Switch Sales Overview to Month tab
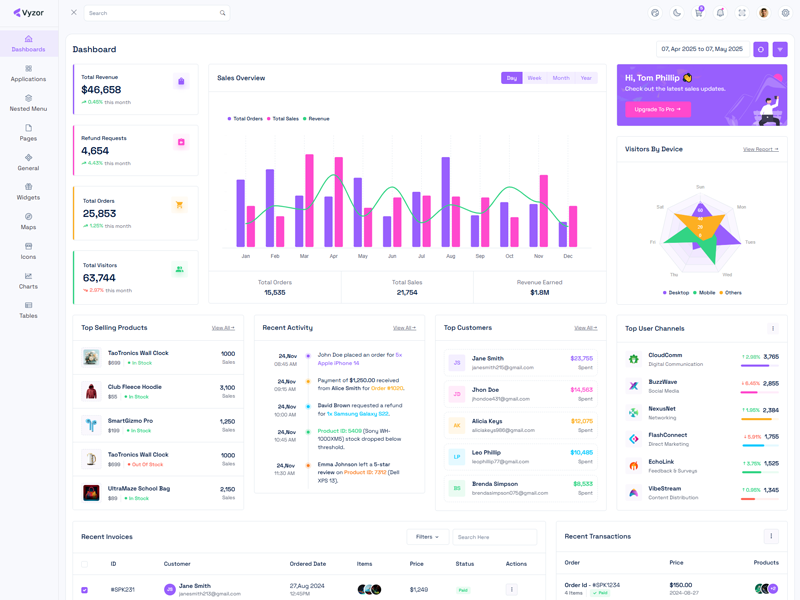800x600 pixels. (561, 78)
